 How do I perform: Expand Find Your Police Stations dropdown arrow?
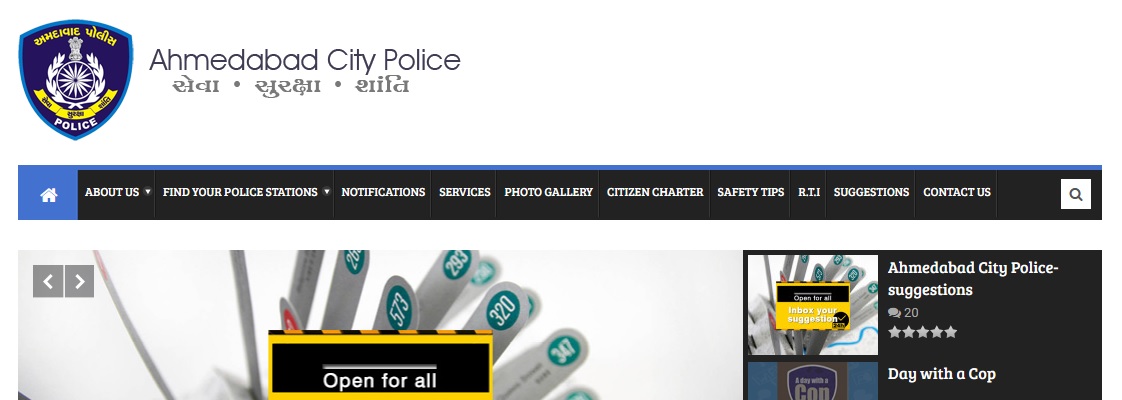coord(326,191)
